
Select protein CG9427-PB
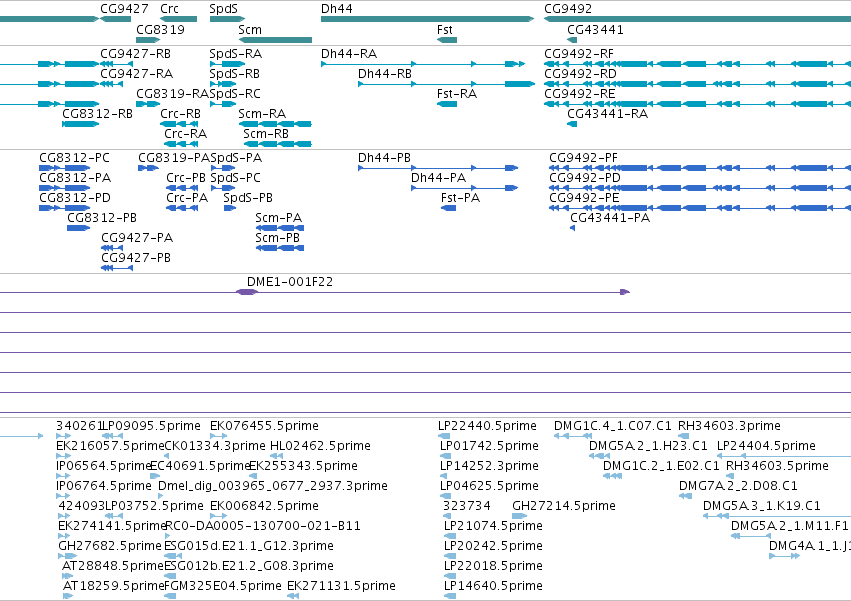click(x=117, y=268)
